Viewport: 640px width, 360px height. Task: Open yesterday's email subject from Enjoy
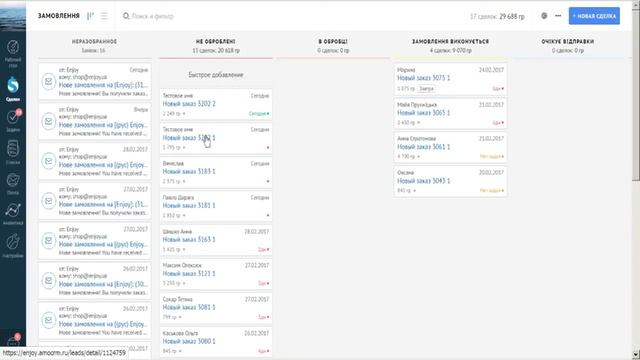(103, 125)
